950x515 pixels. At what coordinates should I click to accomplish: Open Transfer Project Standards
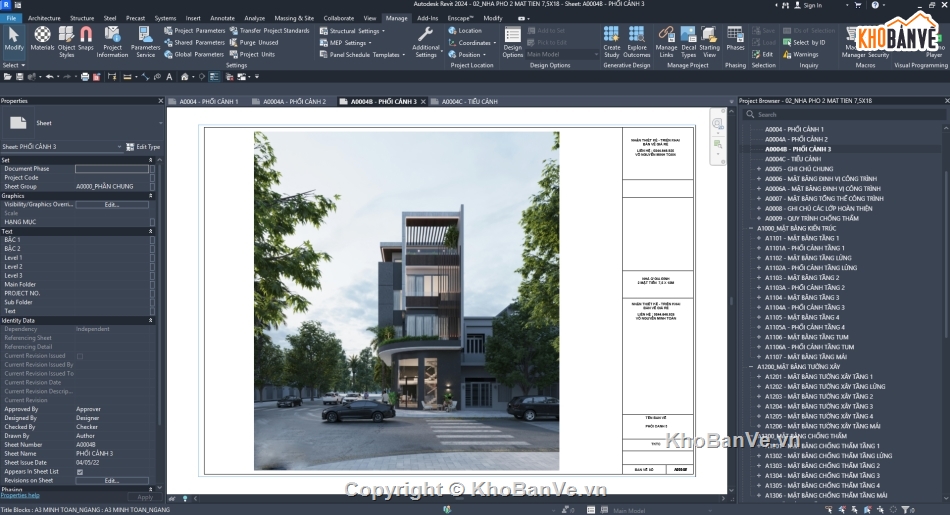[270, 30]
